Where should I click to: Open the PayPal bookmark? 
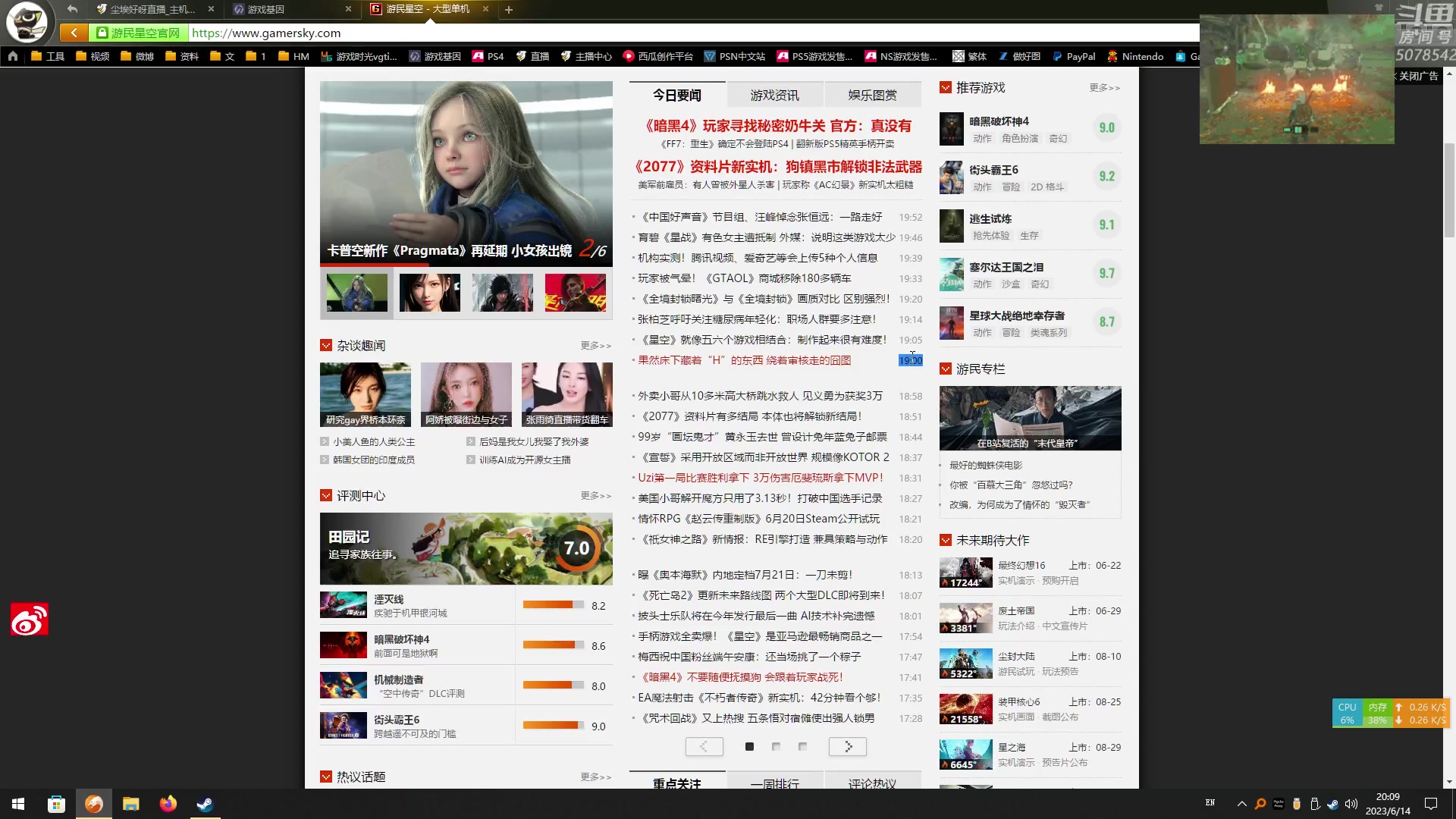(x=1073, y=56)
